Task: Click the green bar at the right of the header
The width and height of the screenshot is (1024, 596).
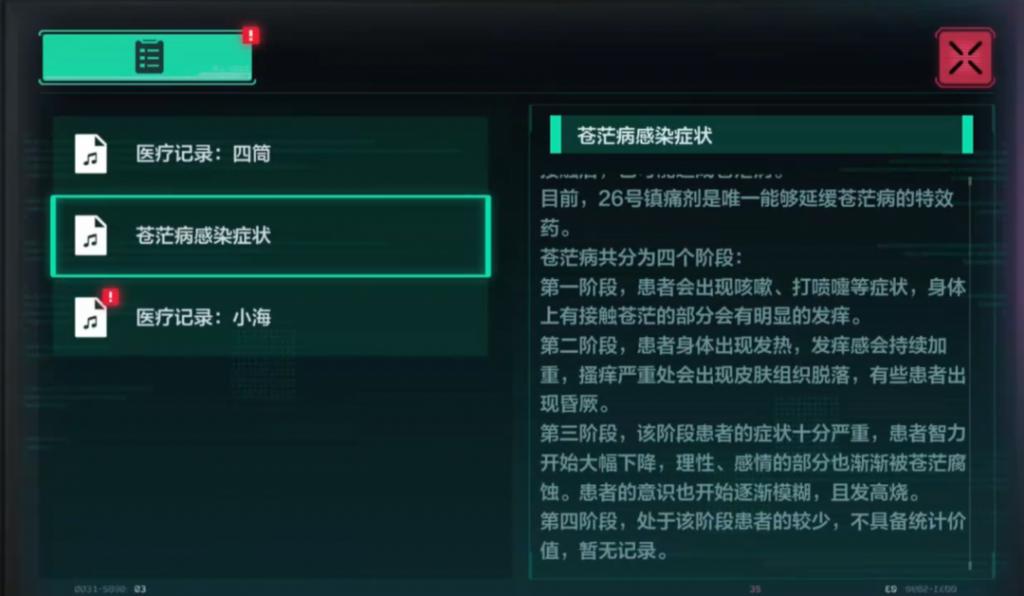Action: coord(967,135)
